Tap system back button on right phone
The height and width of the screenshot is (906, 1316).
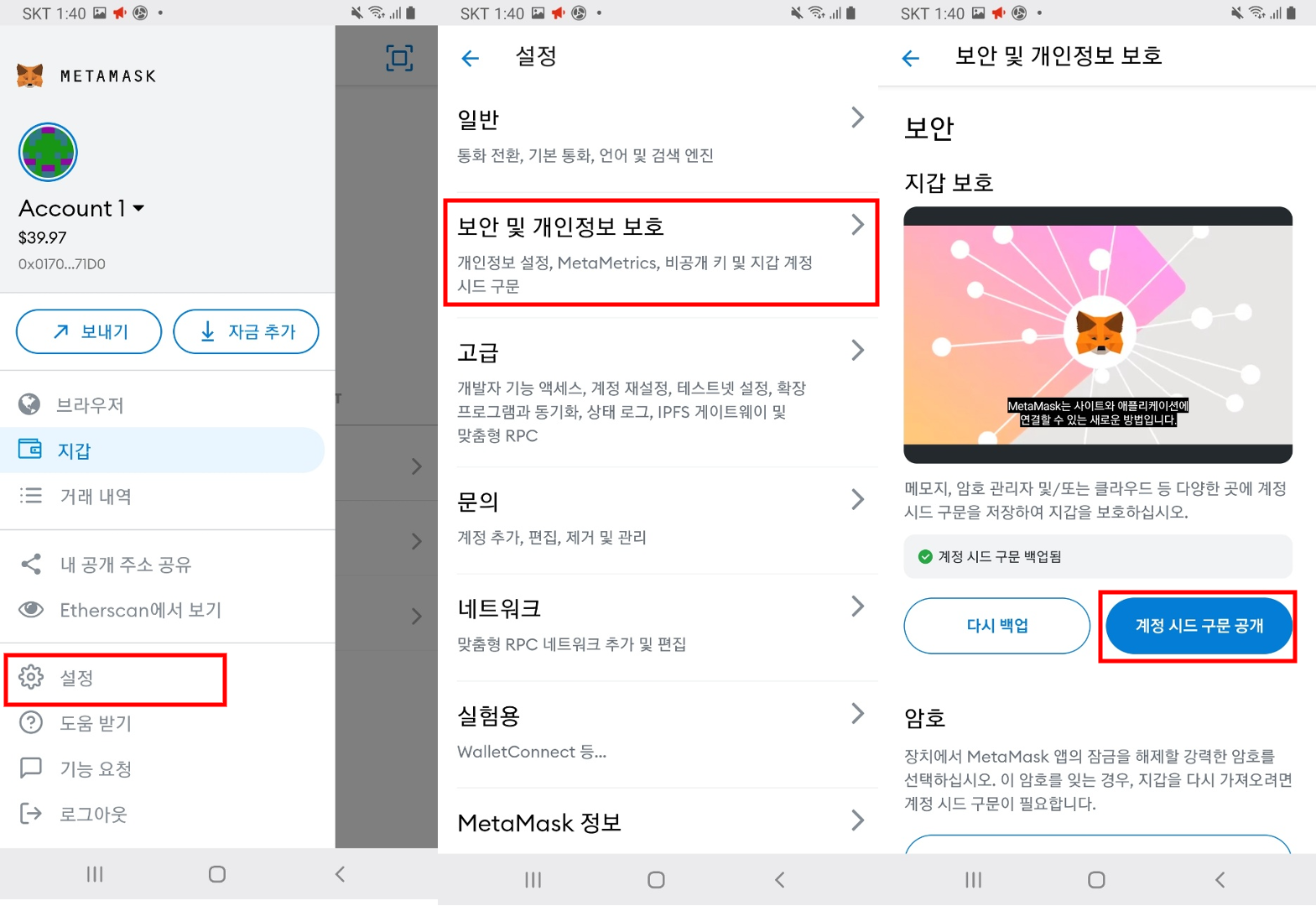(1220, 879)
